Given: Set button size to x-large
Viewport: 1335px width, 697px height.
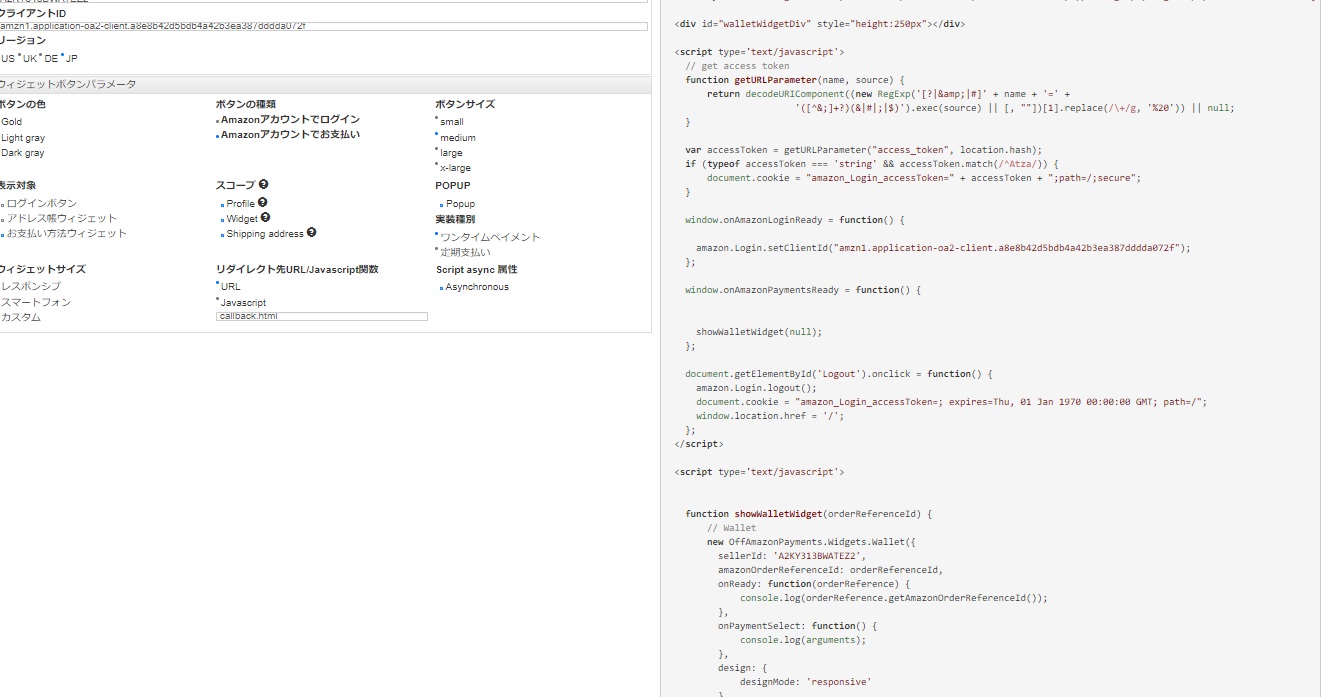Looking at the screenshot, I should (453, 168).
